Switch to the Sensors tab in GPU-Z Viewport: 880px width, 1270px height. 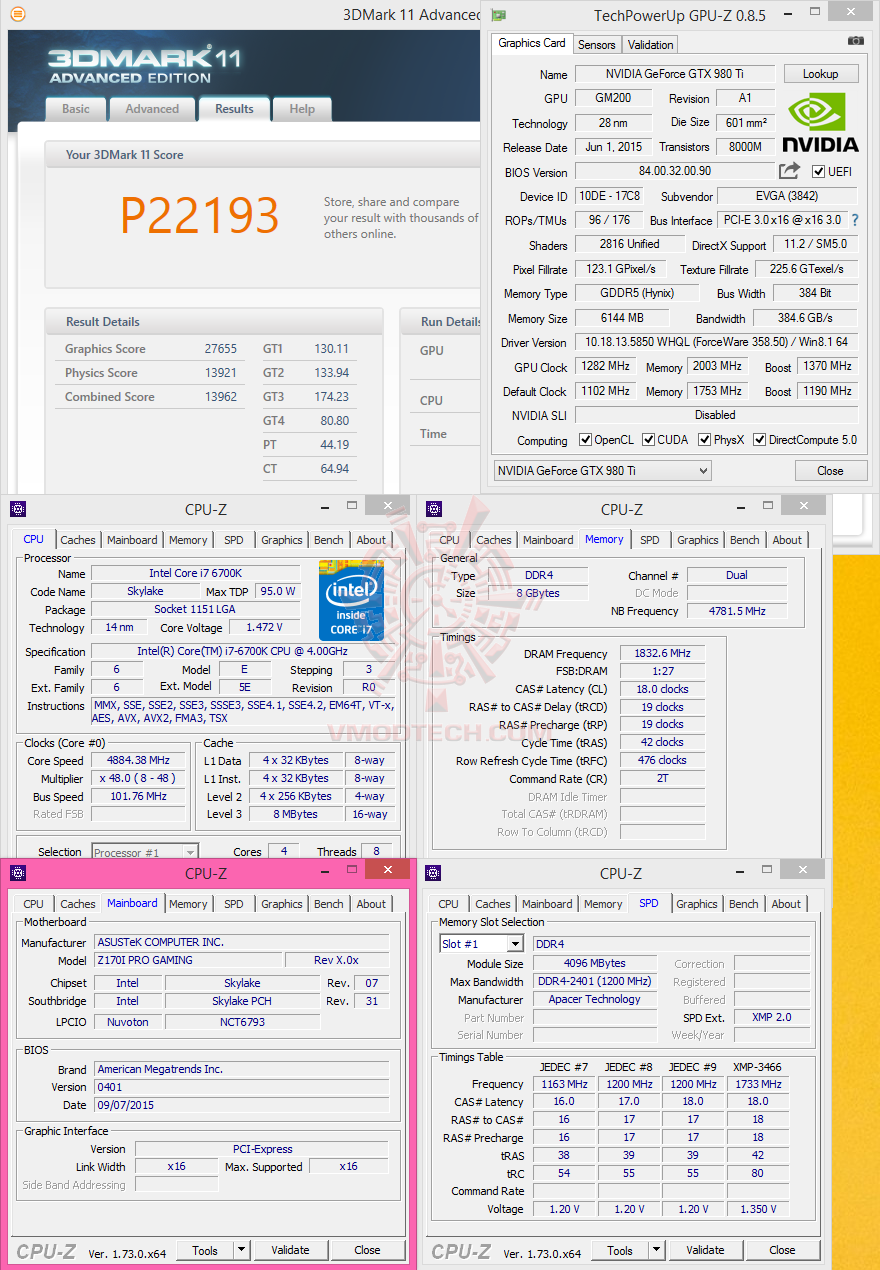pyautogui.click(x=597, y=44)
